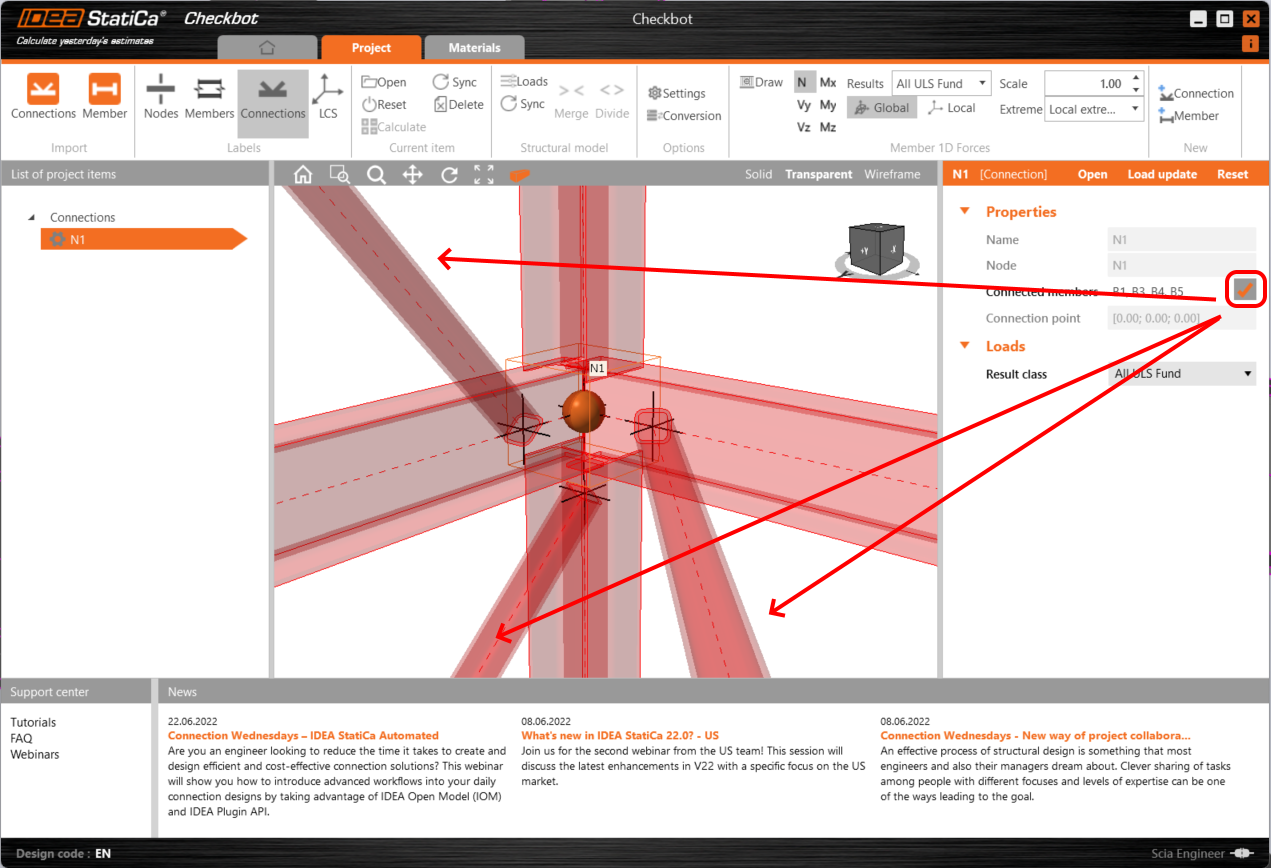Viewport: 1271px width, 868px height.
Task: Click the home view icon in viewport
Action: click(303, 175)
